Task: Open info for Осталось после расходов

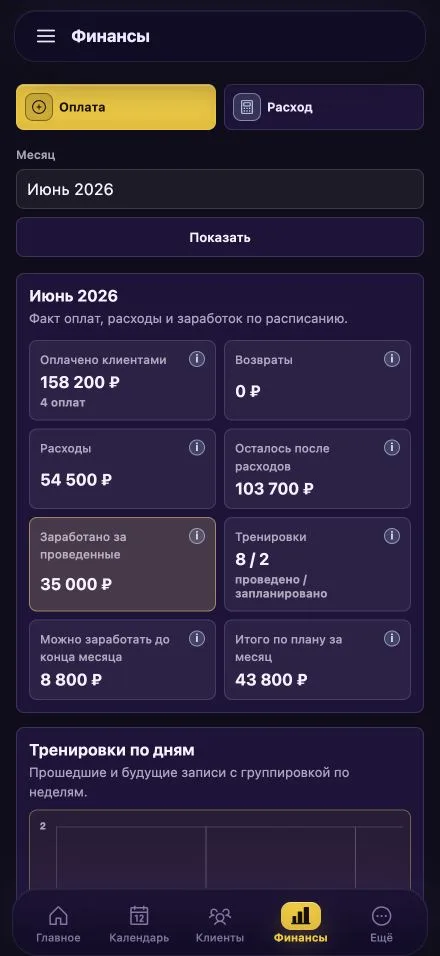Action: tap(392, 448)
